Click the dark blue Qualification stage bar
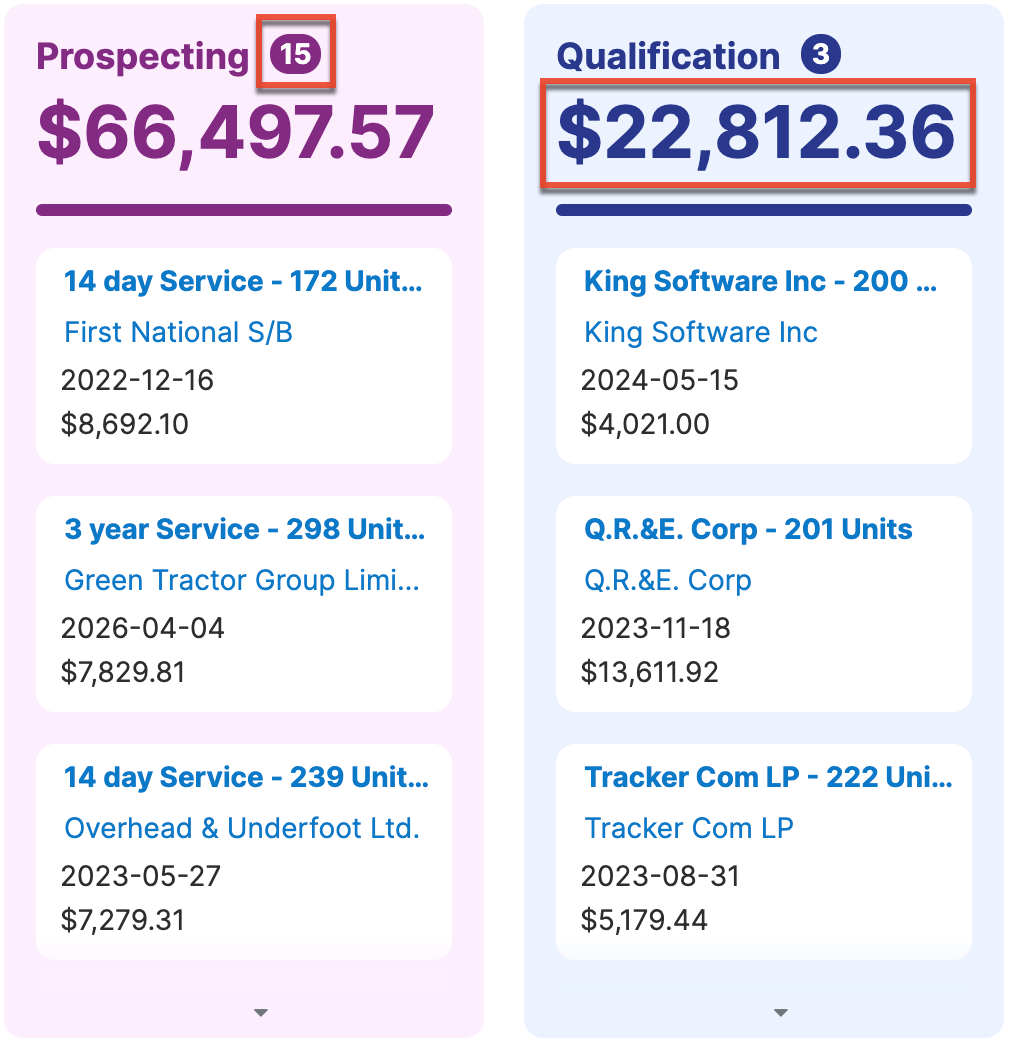The height and width of the screenshot is (1044, 1010). pyautogui.click(x=764, y=210)
